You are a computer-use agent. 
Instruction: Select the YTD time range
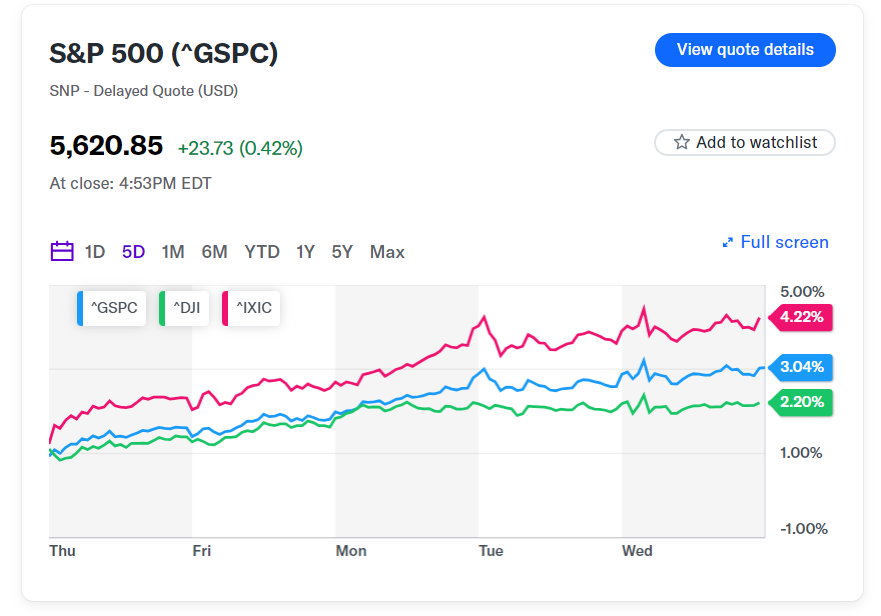[262, 252]
